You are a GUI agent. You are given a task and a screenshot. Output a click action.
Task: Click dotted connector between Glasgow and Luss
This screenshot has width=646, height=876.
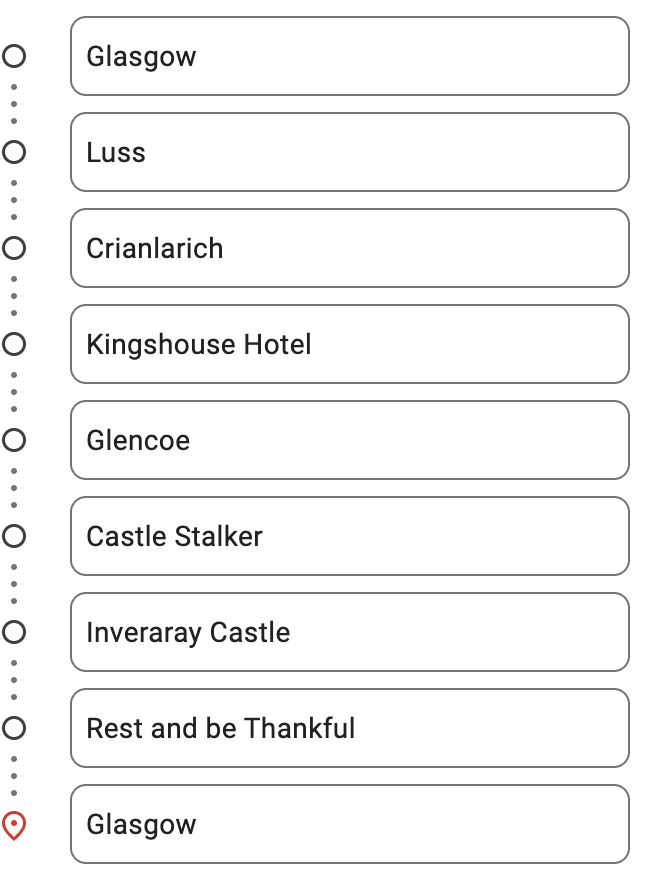14,104
